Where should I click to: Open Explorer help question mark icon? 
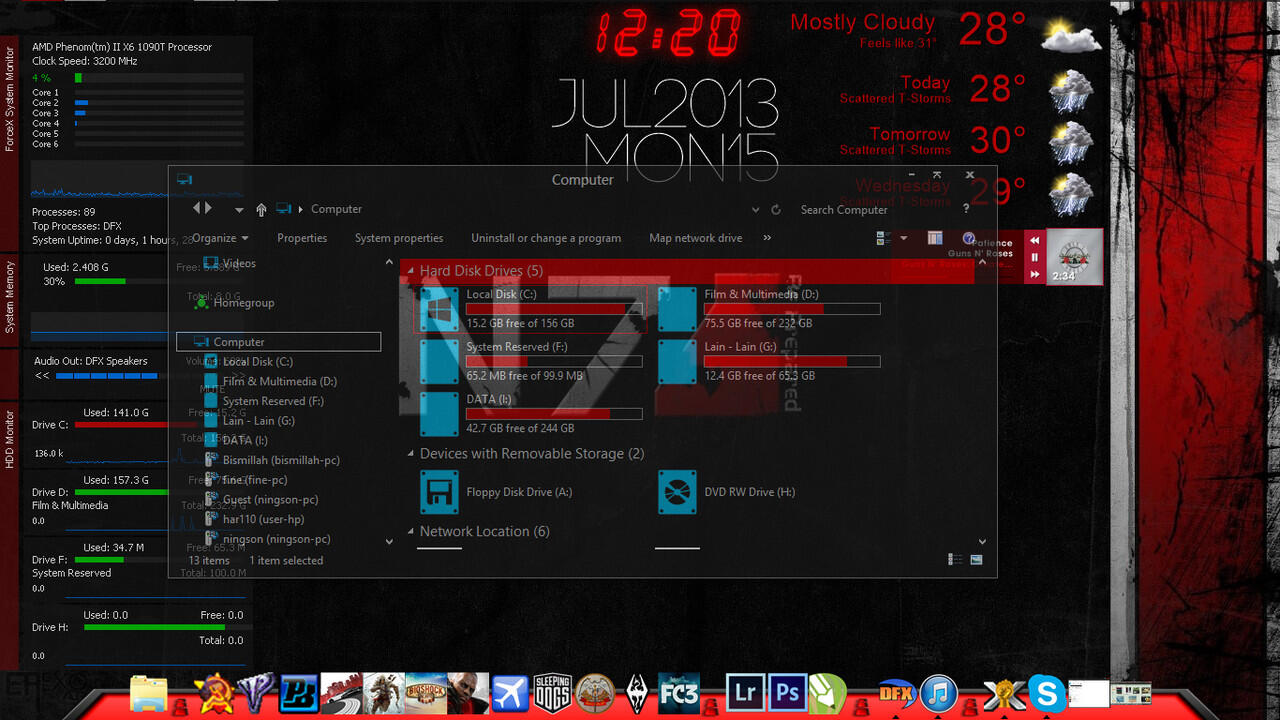[968, 239]
